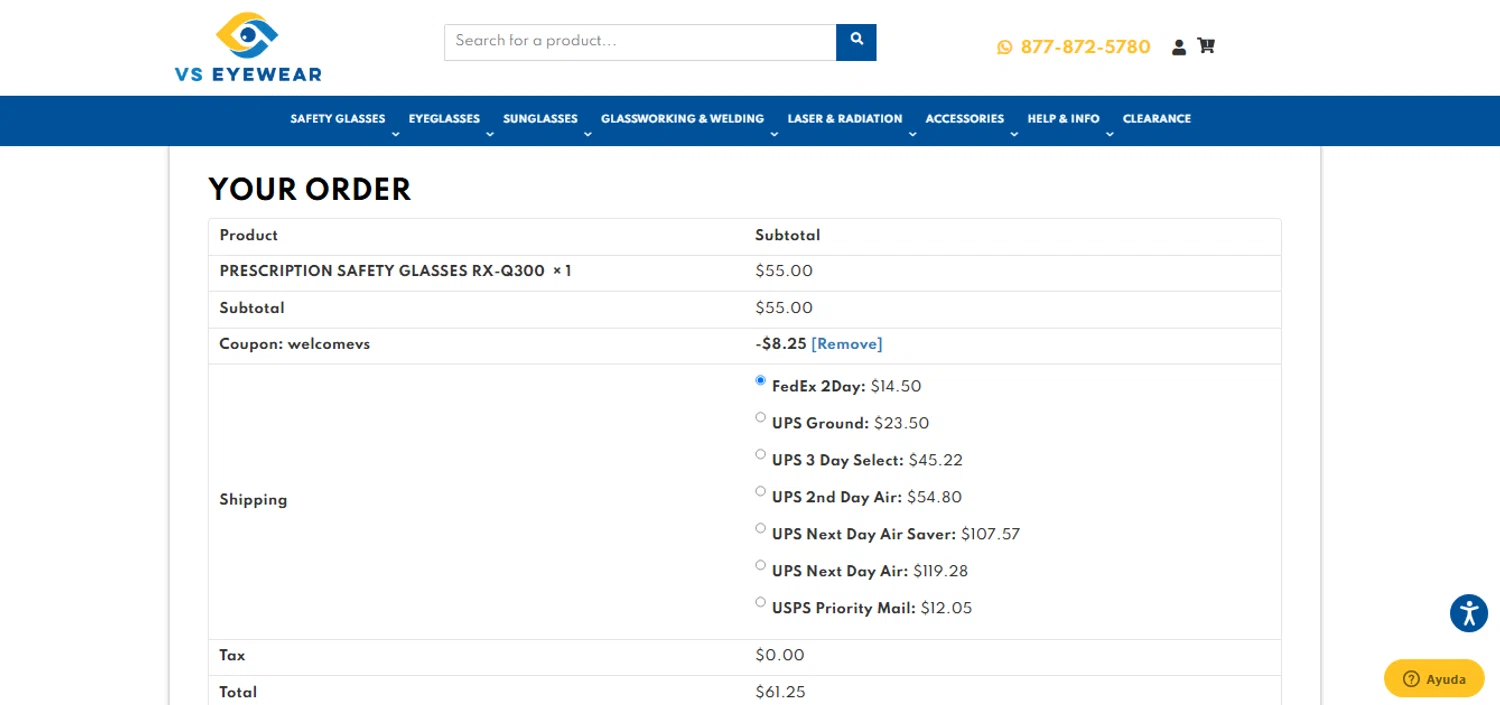Open Sunglasses menu item
1500x705 pixels.
(x=540, y=119)
